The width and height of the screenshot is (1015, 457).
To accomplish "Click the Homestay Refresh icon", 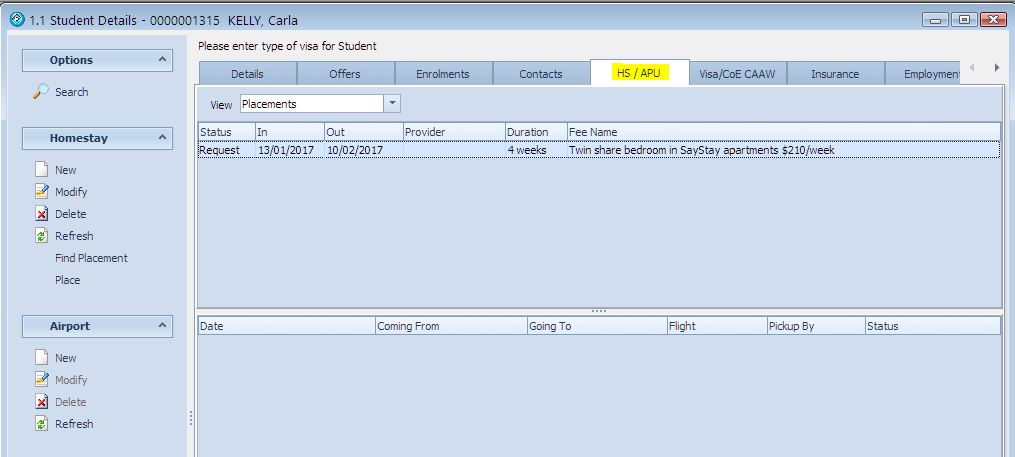I will [x=41, y=236].
